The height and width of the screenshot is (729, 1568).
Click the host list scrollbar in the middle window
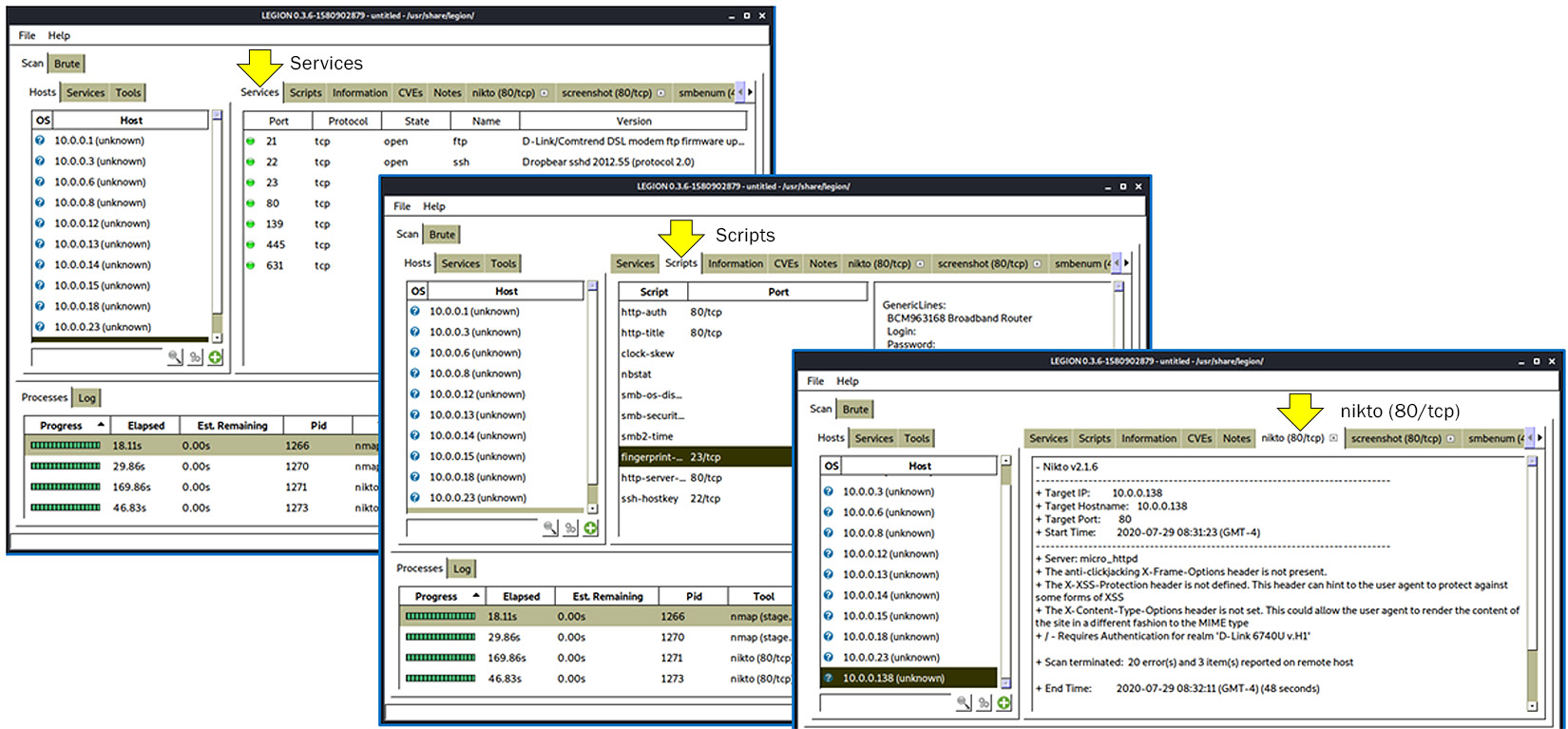pos(592,396)
